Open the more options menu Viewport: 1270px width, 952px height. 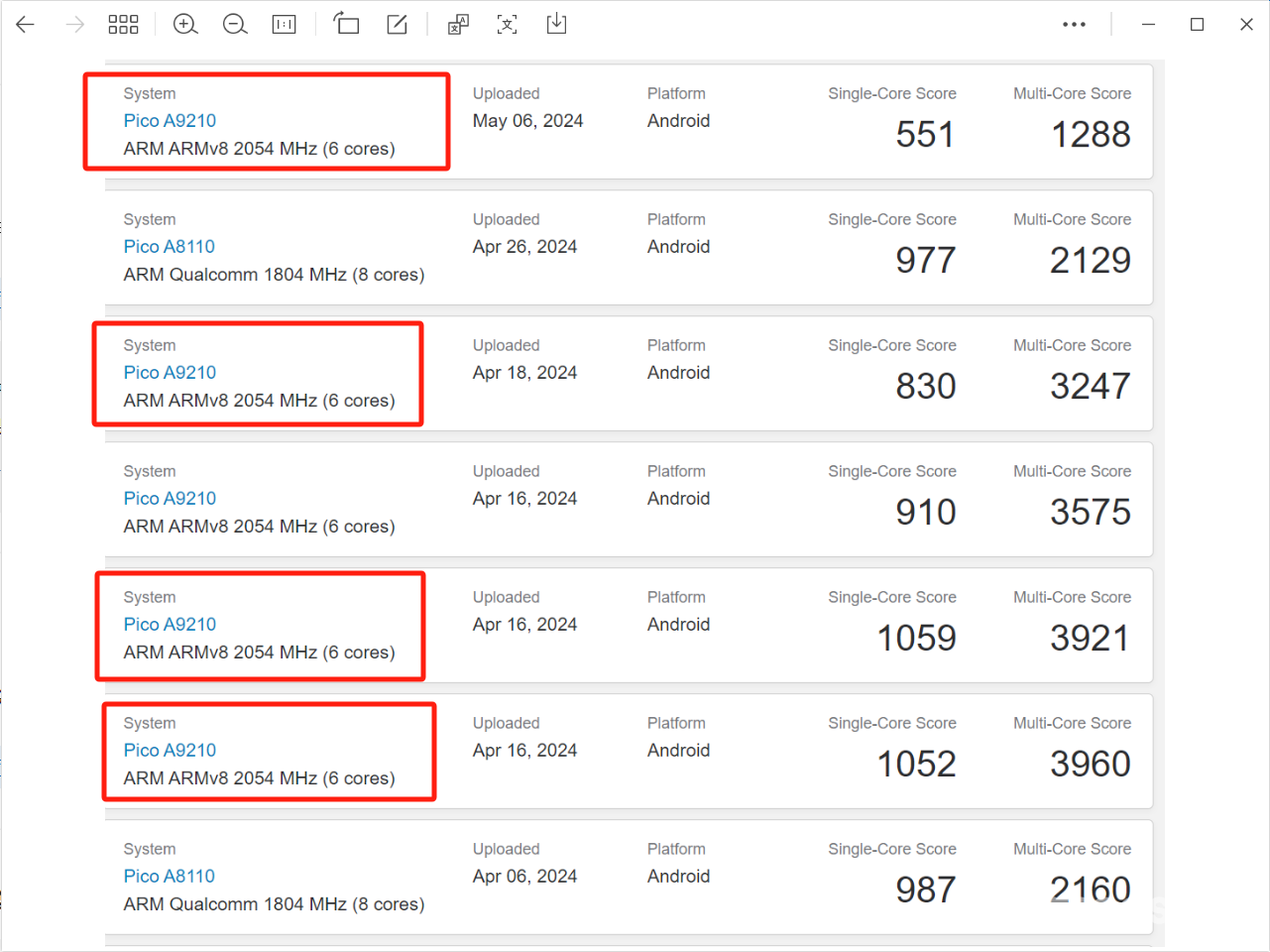1074,25
